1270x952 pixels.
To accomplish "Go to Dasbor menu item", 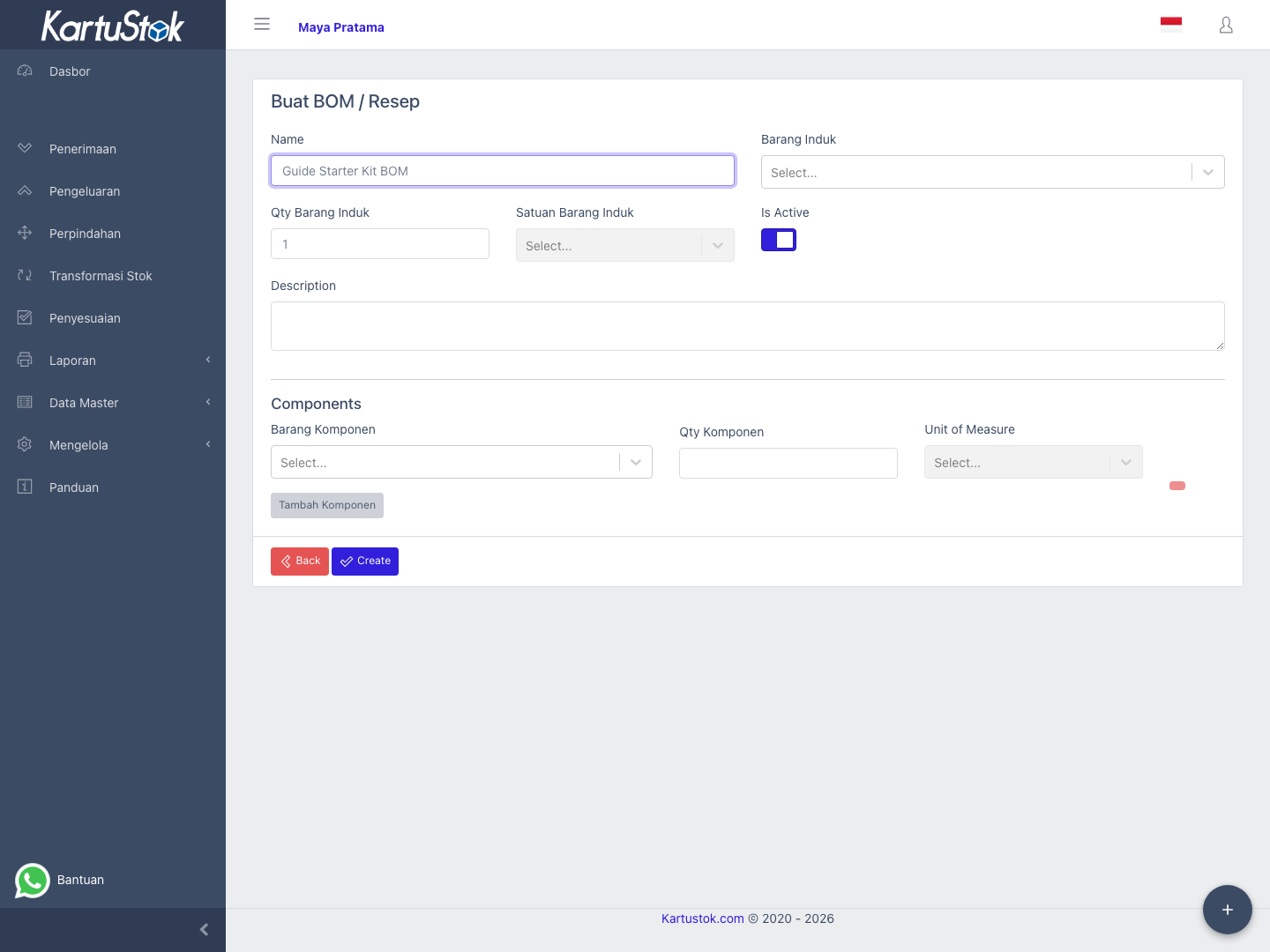I will point(113,71).
